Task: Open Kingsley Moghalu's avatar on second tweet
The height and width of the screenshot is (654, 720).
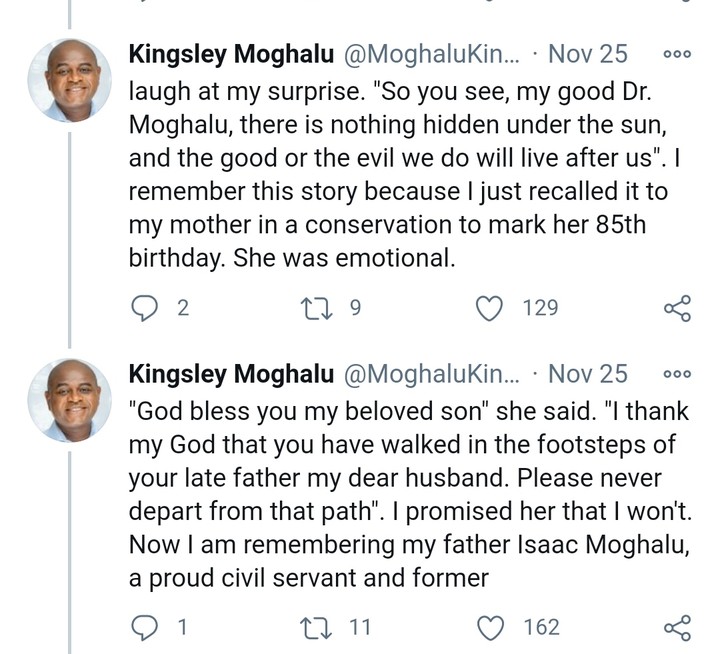Action: coord(69,400)
